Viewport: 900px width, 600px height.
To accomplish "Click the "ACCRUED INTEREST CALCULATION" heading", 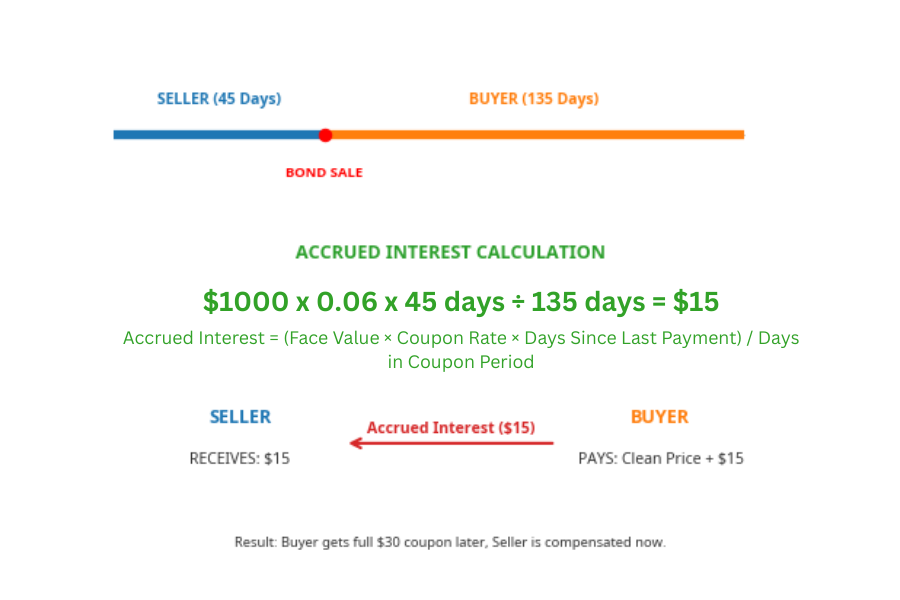I will click(x=450, y=252).
